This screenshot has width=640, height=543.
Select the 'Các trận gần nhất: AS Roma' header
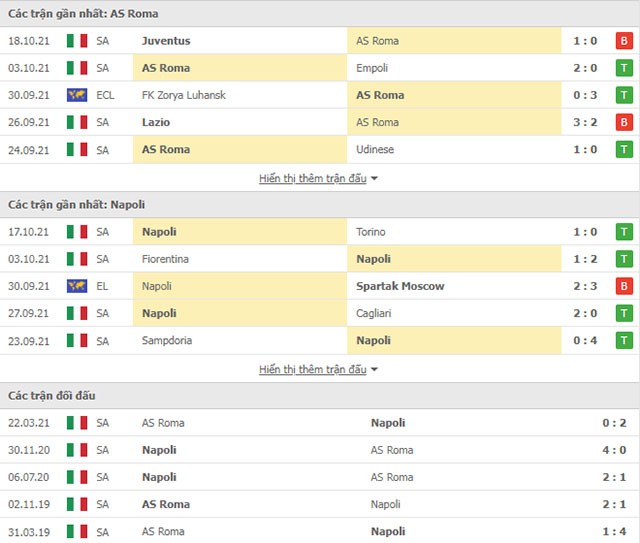click(83, 13)
